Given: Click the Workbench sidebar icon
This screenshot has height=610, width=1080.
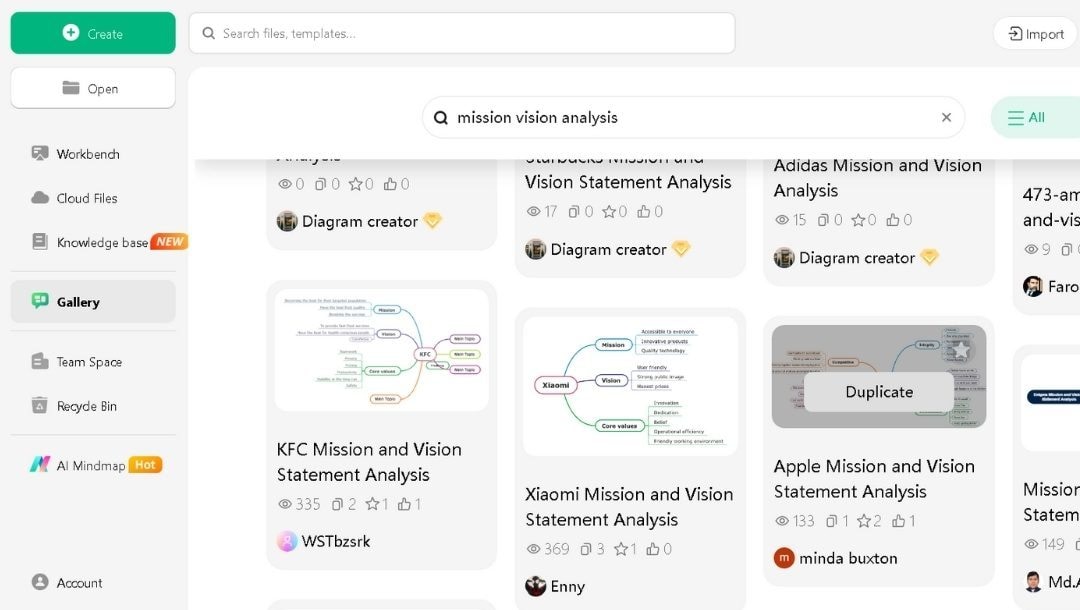Looking at the screenshot, I should point(40,154).
